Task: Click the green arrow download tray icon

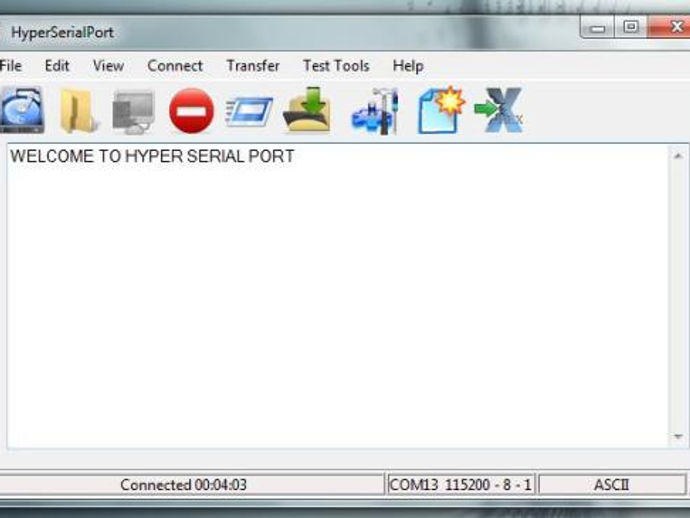Action: click(x=308, y=110)
